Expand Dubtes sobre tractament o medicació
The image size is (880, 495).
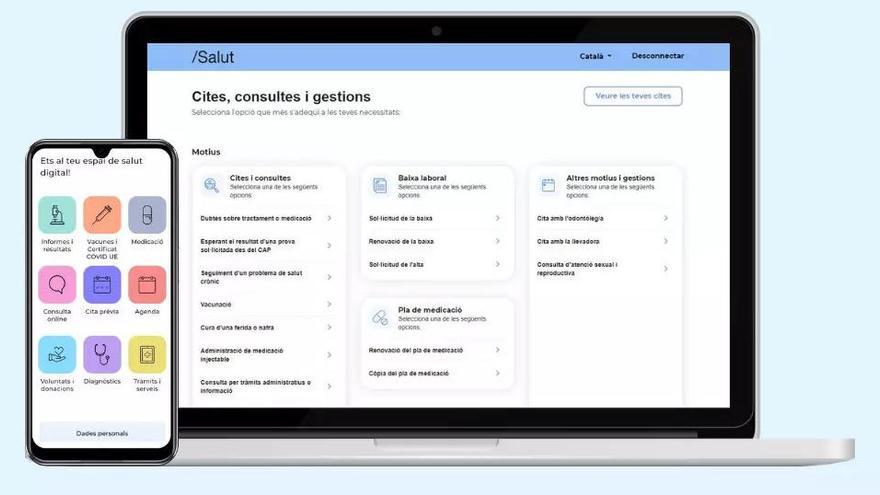click(266, 218)
